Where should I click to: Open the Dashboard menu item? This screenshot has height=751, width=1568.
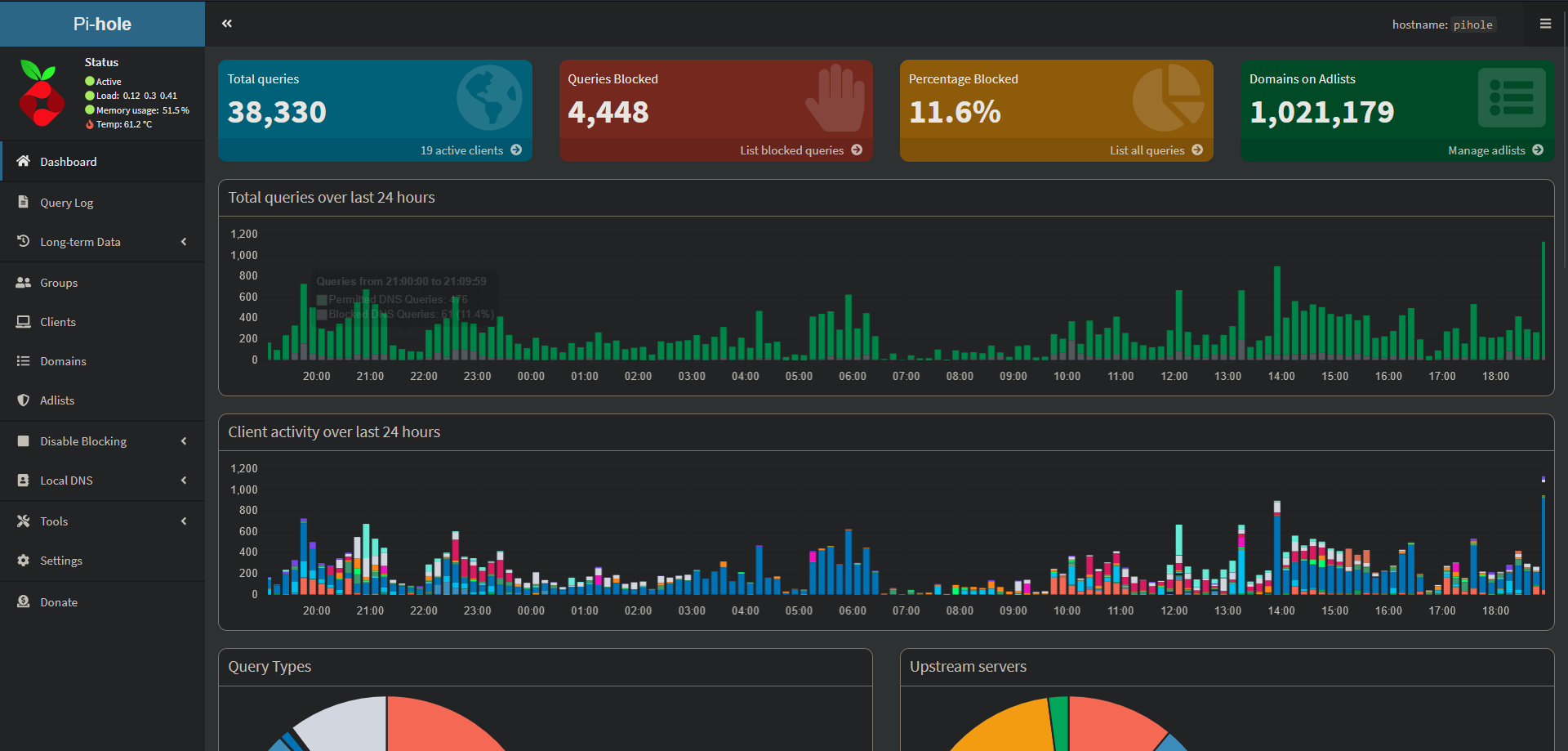point(102,161)
